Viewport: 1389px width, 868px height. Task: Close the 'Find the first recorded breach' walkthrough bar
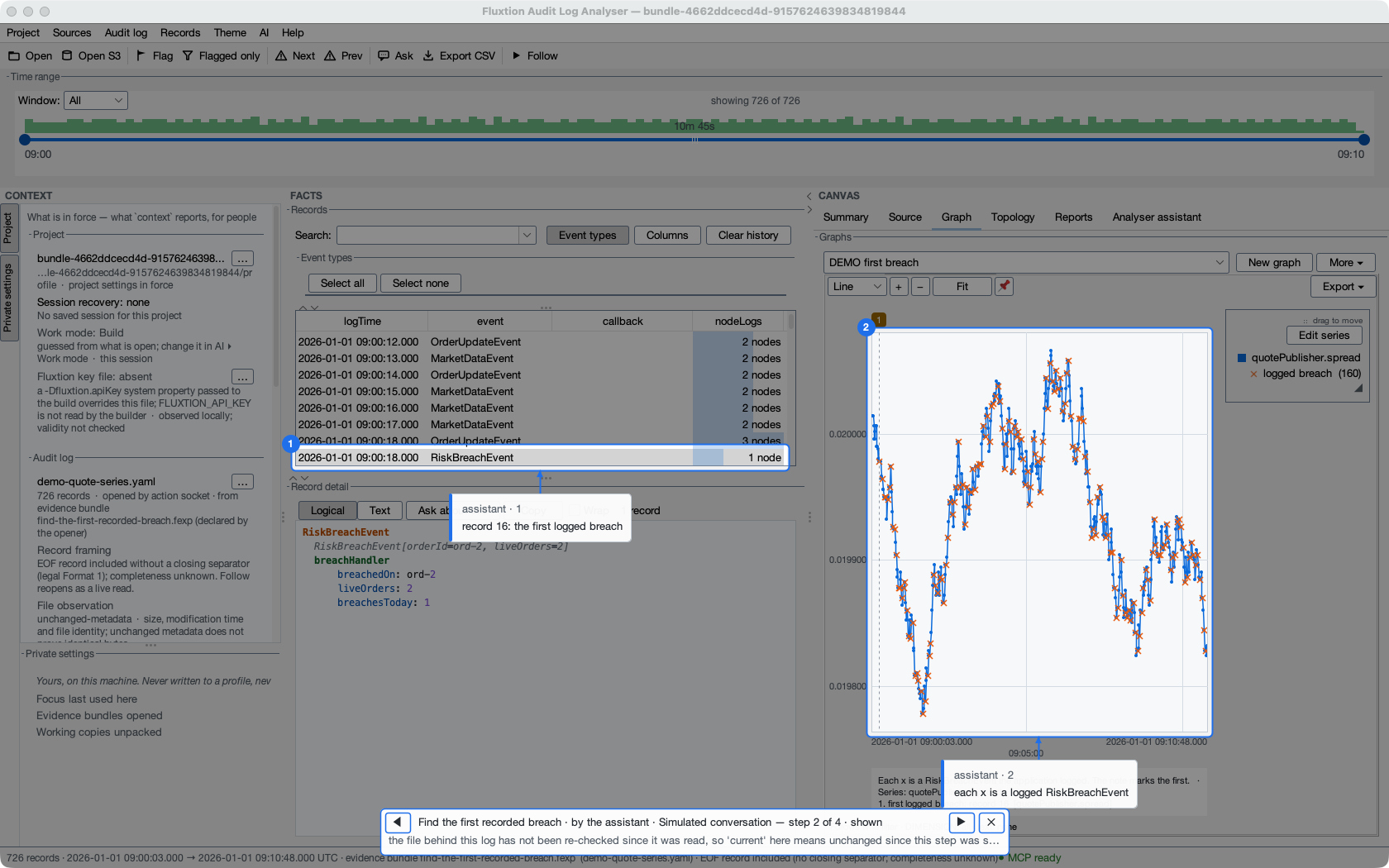[x=991, y=822]
